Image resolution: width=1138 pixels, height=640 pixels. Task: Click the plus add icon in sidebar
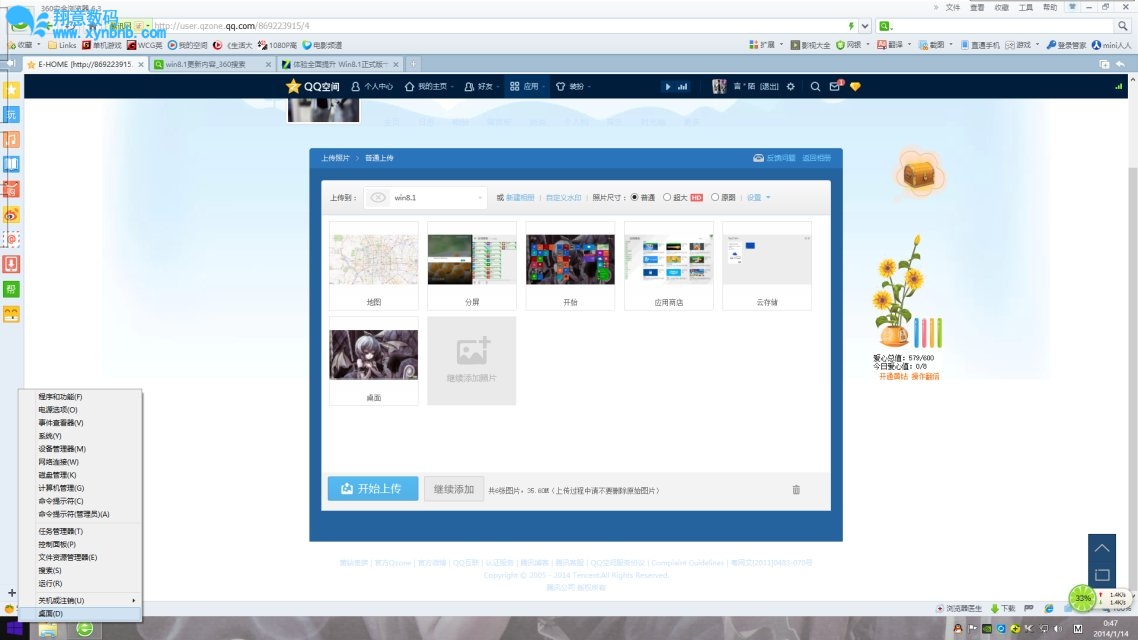(x=12, y=593)
